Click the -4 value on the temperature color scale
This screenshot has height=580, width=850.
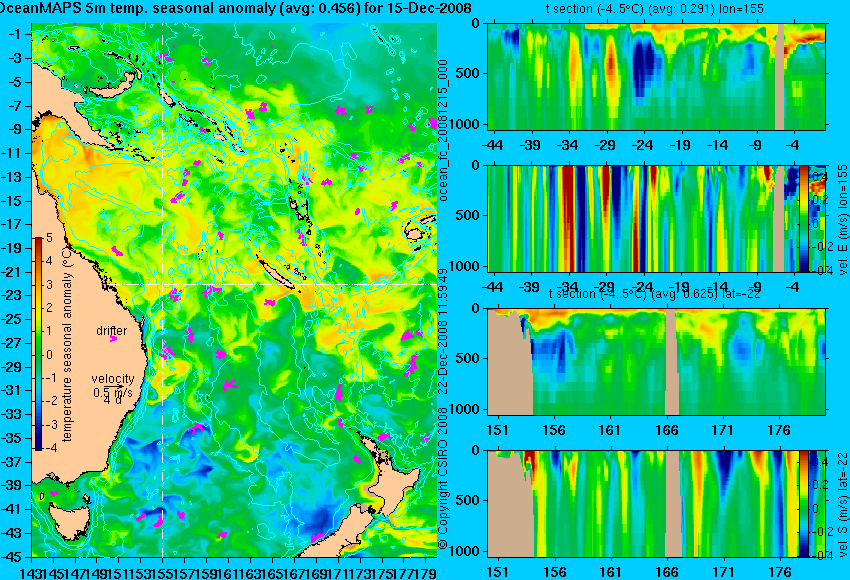coord(48,448)
